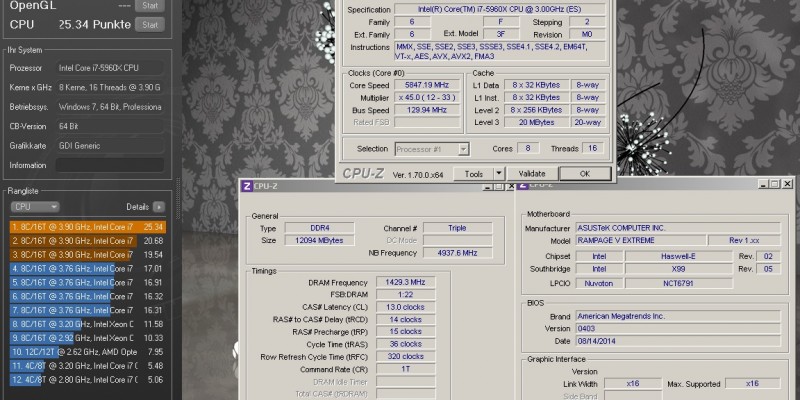Viewport: 800px width, 400px height.
Task: Click the Chipset field Haswell-E
Action: coord(679,256)
